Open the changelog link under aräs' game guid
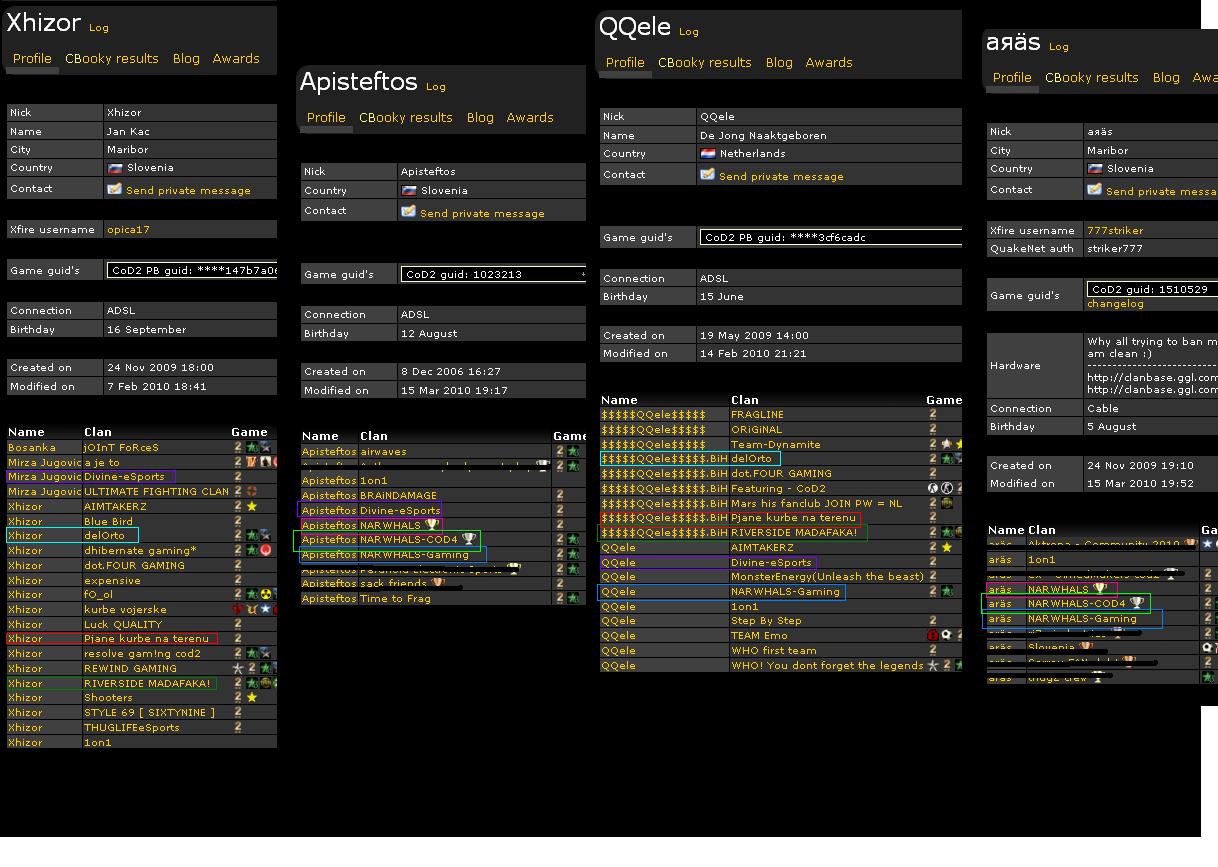1218x867 pixels. point(1115,304)
